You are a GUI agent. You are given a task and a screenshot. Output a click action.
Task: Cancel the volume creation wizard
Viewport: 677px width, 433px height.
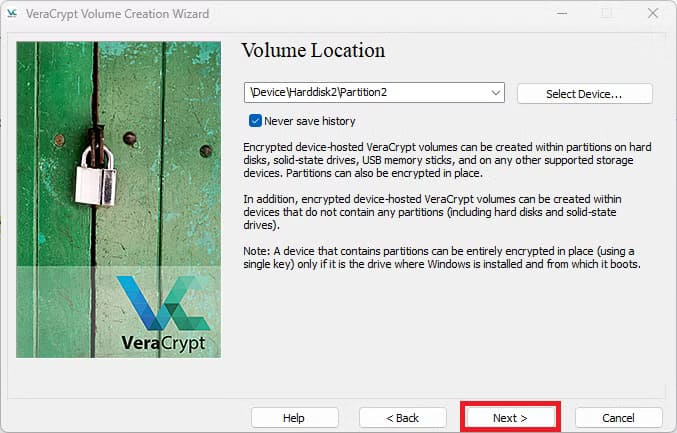618,417
